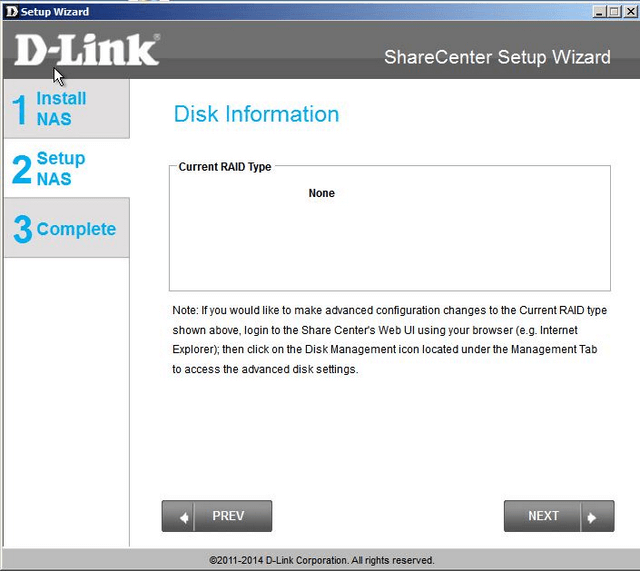Click the D icon in the title bar
Viewport: 640px width, 571px height.
point(12,11)
